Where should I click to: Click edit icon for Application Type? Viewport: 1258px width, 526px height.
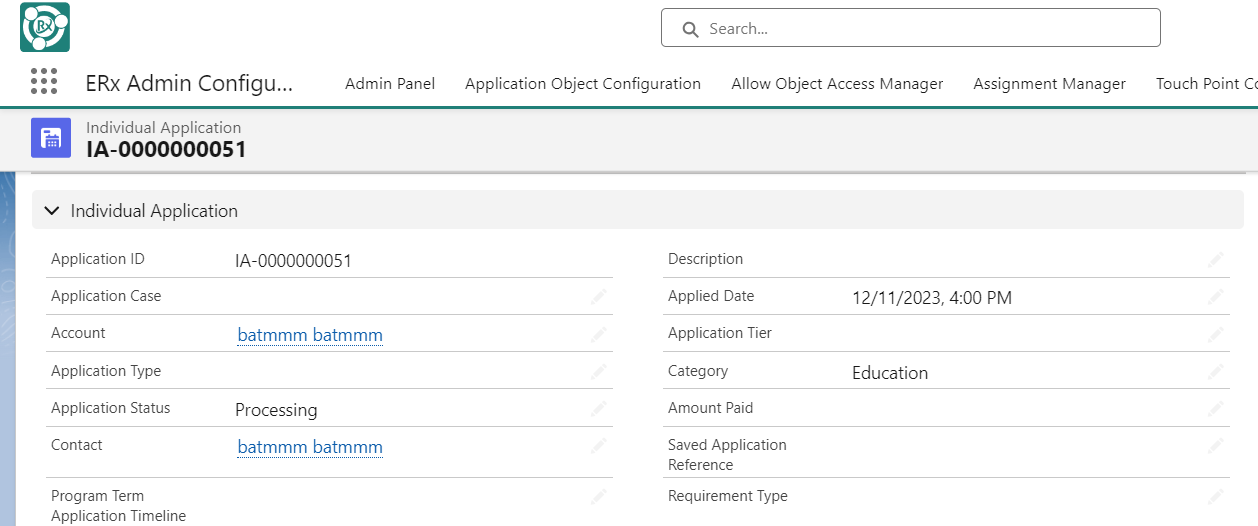(598, 371)
